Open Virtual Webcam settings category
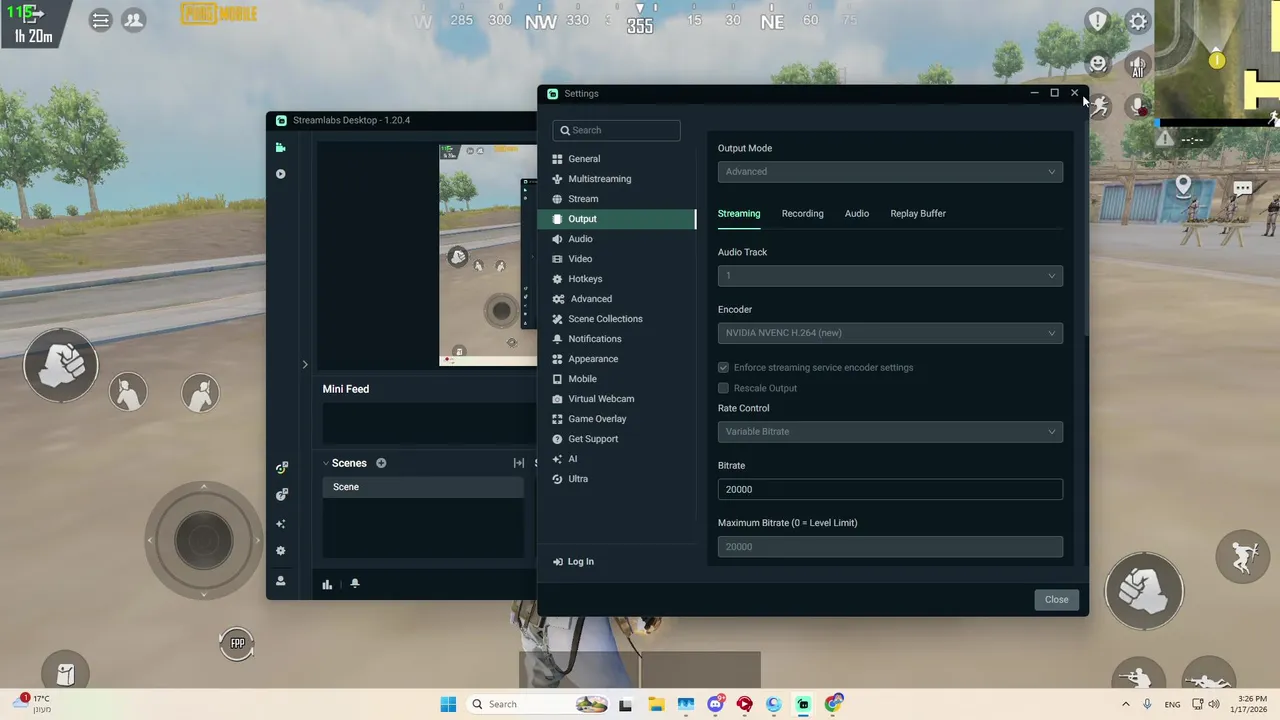Image resolution: width=1280 pixels, height=720 pixels. [617, 399]
